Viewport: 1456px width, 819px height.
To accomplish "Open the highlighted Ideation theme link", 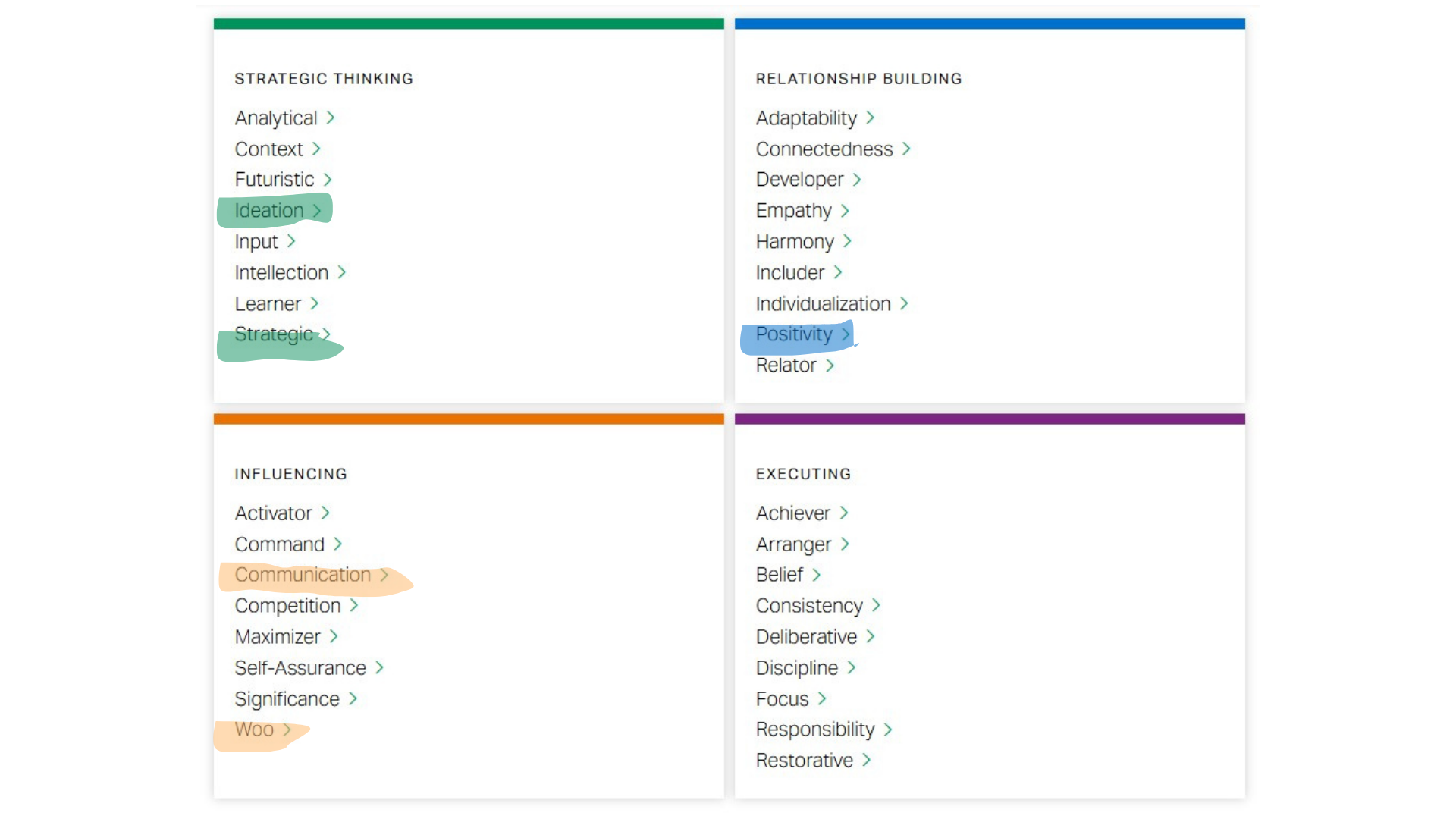I will [269, 211].
